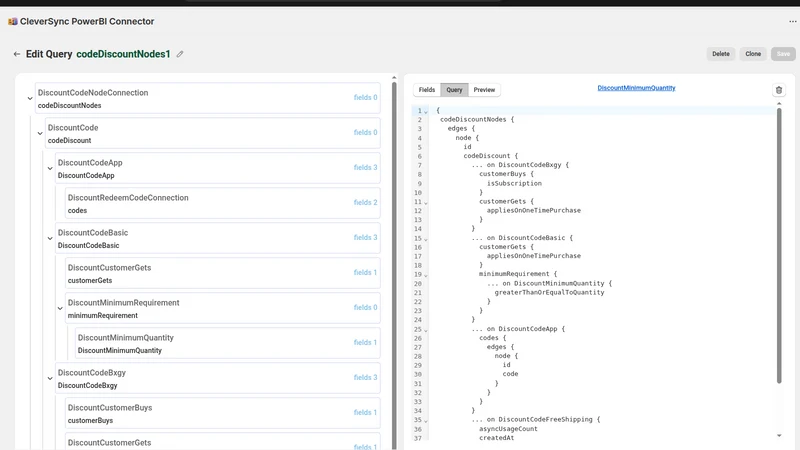
Task: Click the back arrow beside Edit Query
Action: point(17,54)
